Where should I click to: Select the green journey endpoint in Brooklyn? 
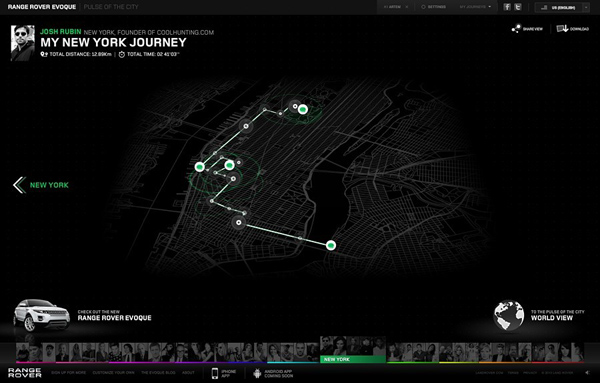[x=331, y=245]
